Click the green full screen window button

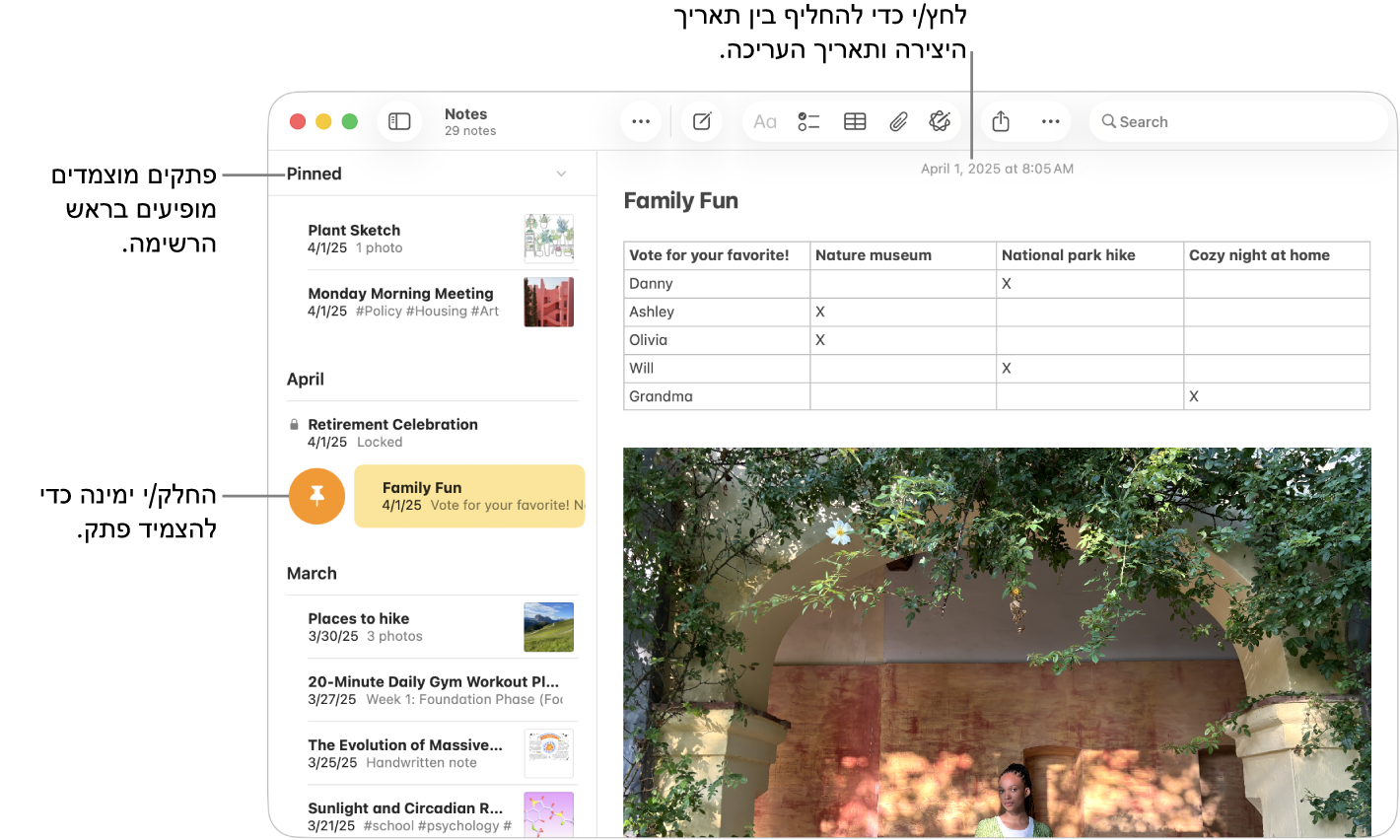(349, 121)
